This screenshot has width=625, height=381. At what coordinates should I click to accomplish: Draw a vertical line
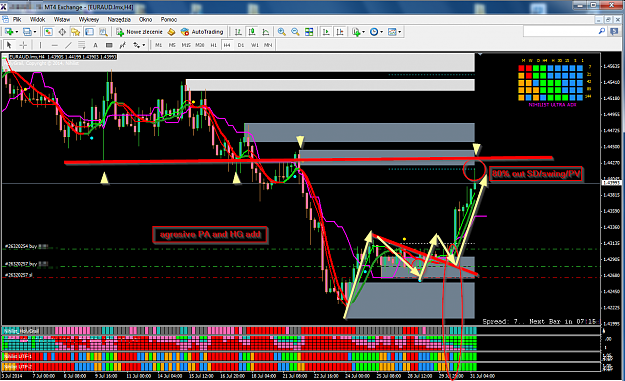pos(40,45)
